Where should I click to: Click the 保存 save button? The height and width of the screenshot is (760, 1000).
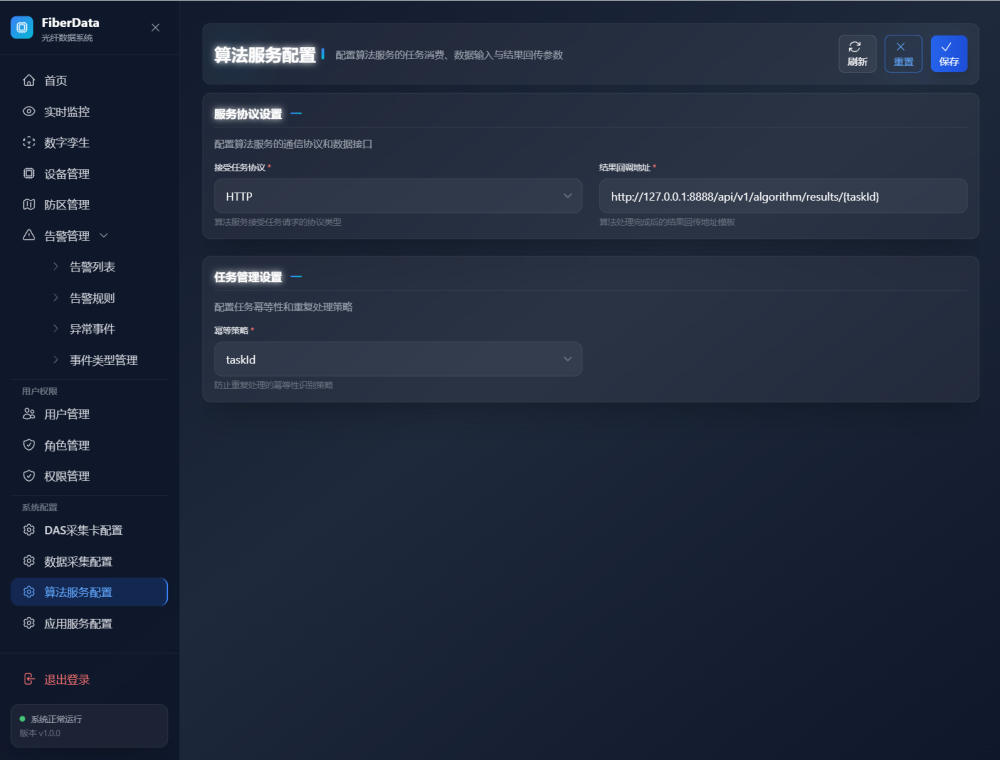[948, 54]
